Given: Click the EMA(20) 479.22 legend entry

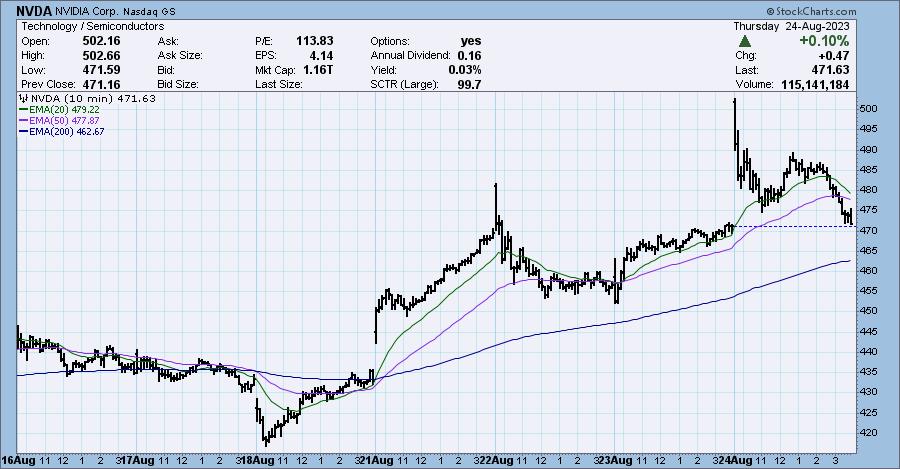Looking at the screenshot, I should [x=60, y=109].
